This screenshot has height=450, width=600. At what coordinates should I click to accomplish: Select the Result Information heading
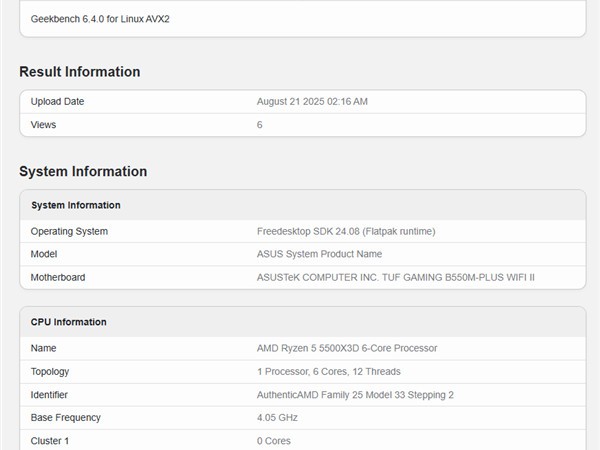(80, 72)
